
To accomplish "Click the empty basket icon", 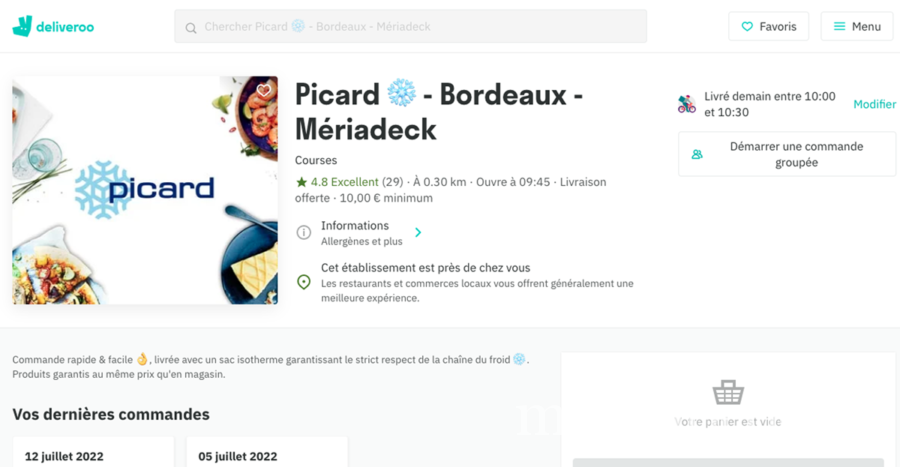I will click(727, 392).
